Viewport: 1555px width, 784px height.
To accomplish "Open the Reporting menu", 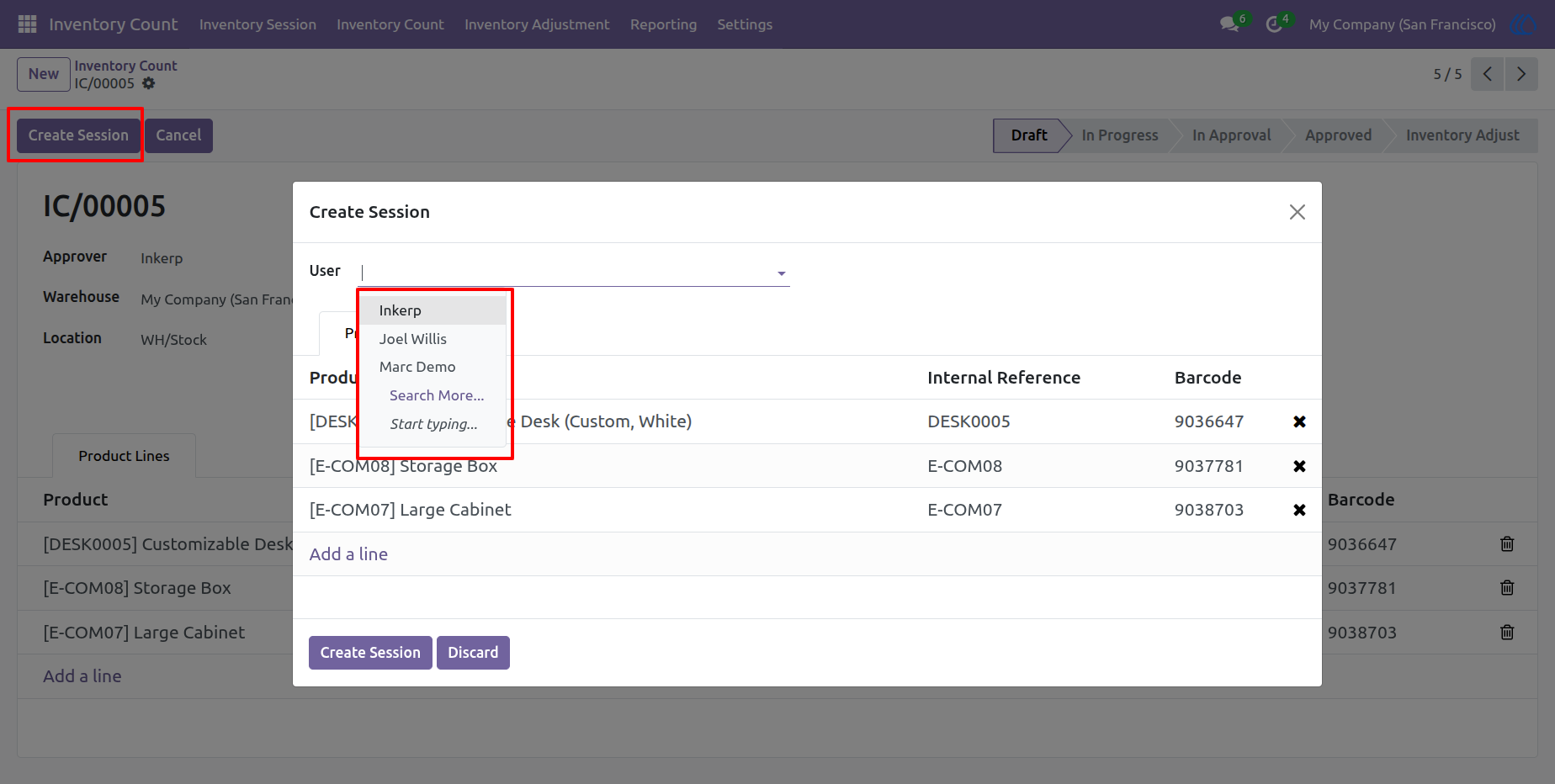I will (x=663, y=24).
